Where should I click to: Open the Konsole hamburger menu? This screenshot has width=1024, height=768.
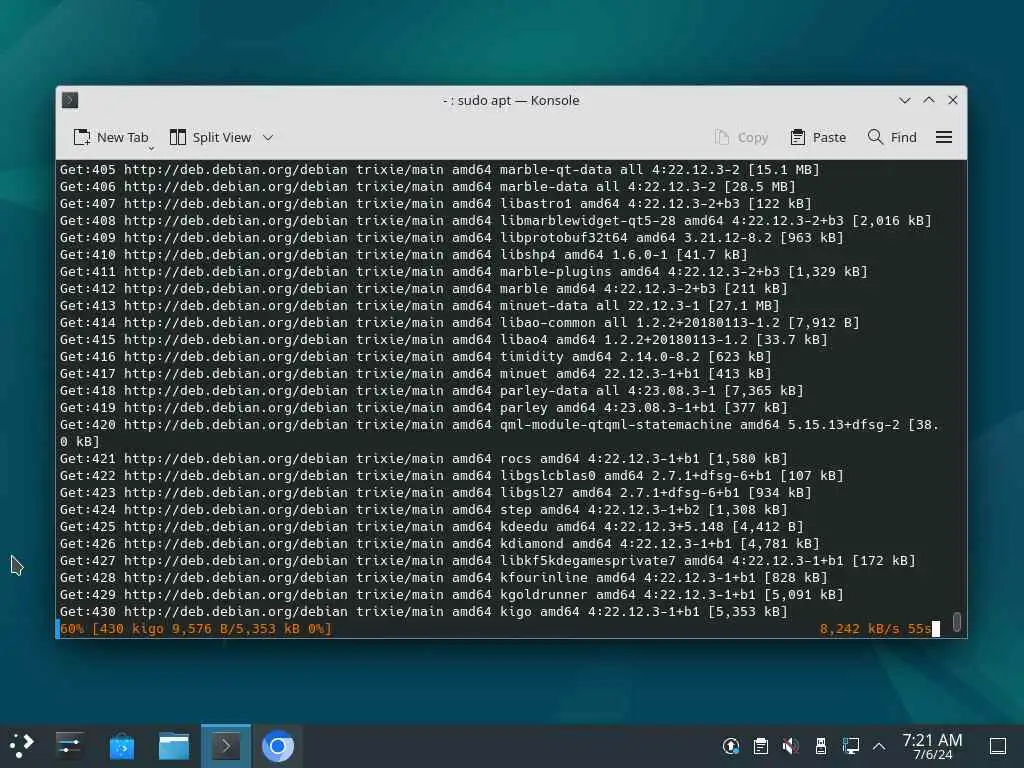pos(944,137)
